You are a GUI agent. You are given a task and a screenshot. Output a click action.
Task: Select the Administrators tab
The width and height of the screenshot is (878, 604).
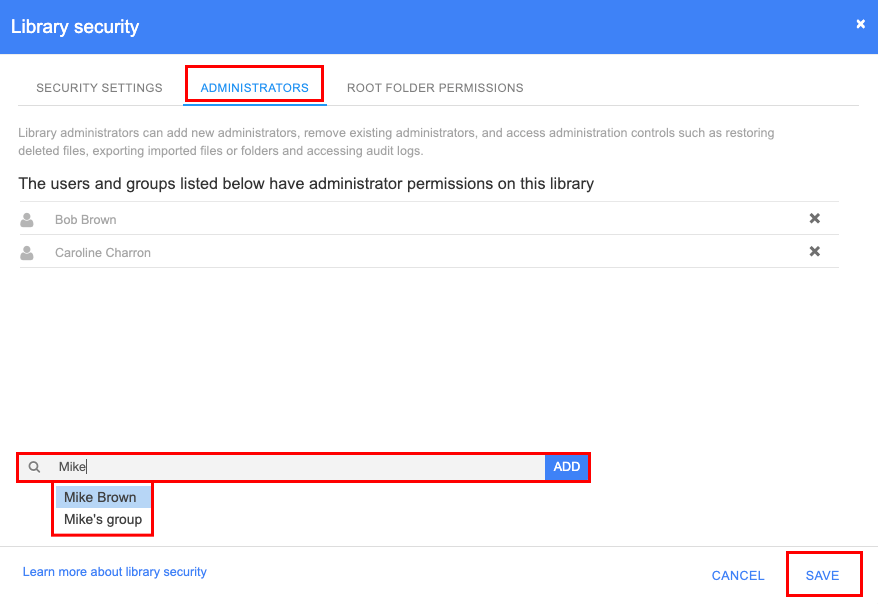[253, 88]
